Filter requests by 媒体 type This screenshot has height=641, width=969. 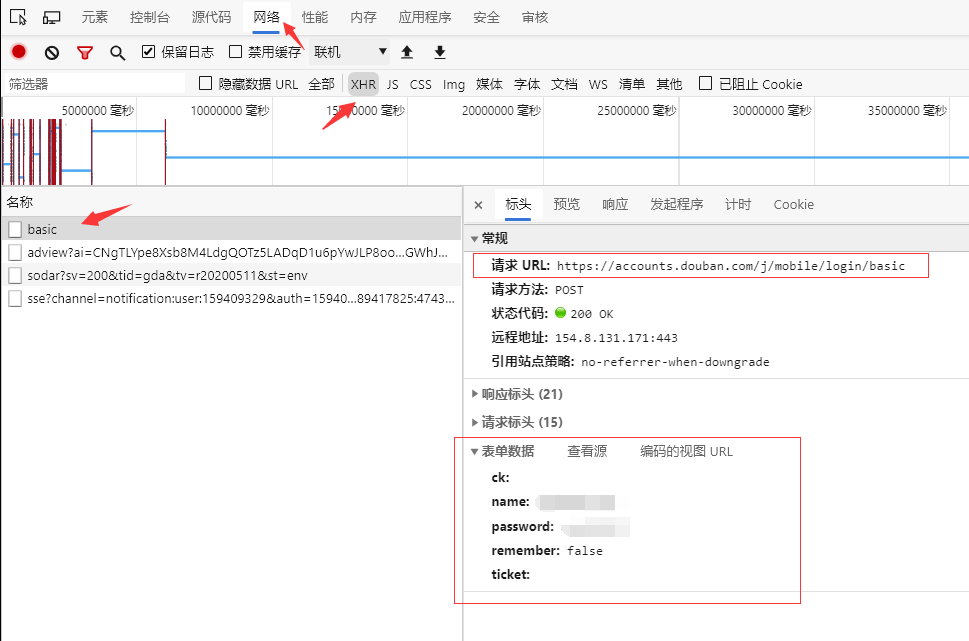(x=489, y=84)
